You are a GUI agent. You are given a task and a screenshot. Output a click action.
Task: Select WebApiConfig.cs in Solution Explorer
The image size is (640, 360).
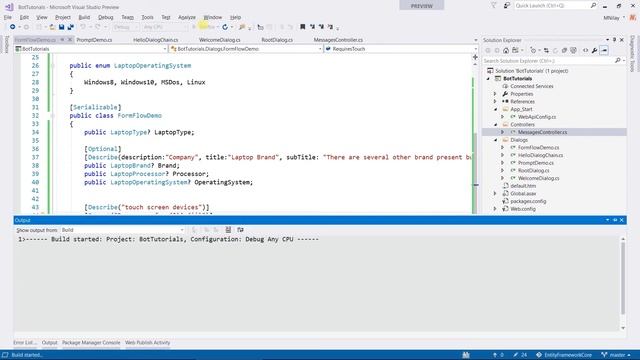point(537,117)
